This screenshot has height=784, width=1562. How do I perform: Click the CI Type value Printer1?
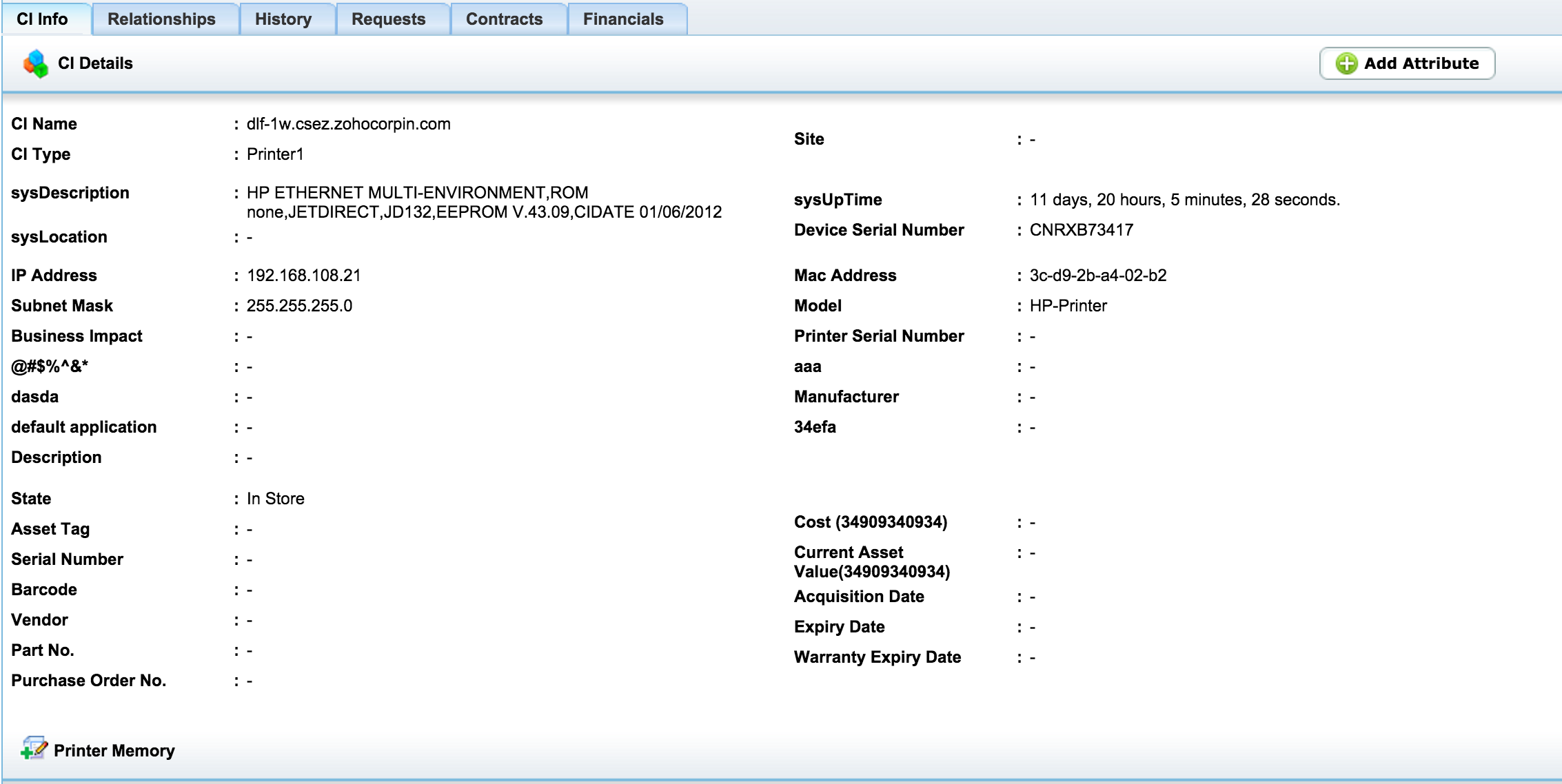(x=274, y=154)
